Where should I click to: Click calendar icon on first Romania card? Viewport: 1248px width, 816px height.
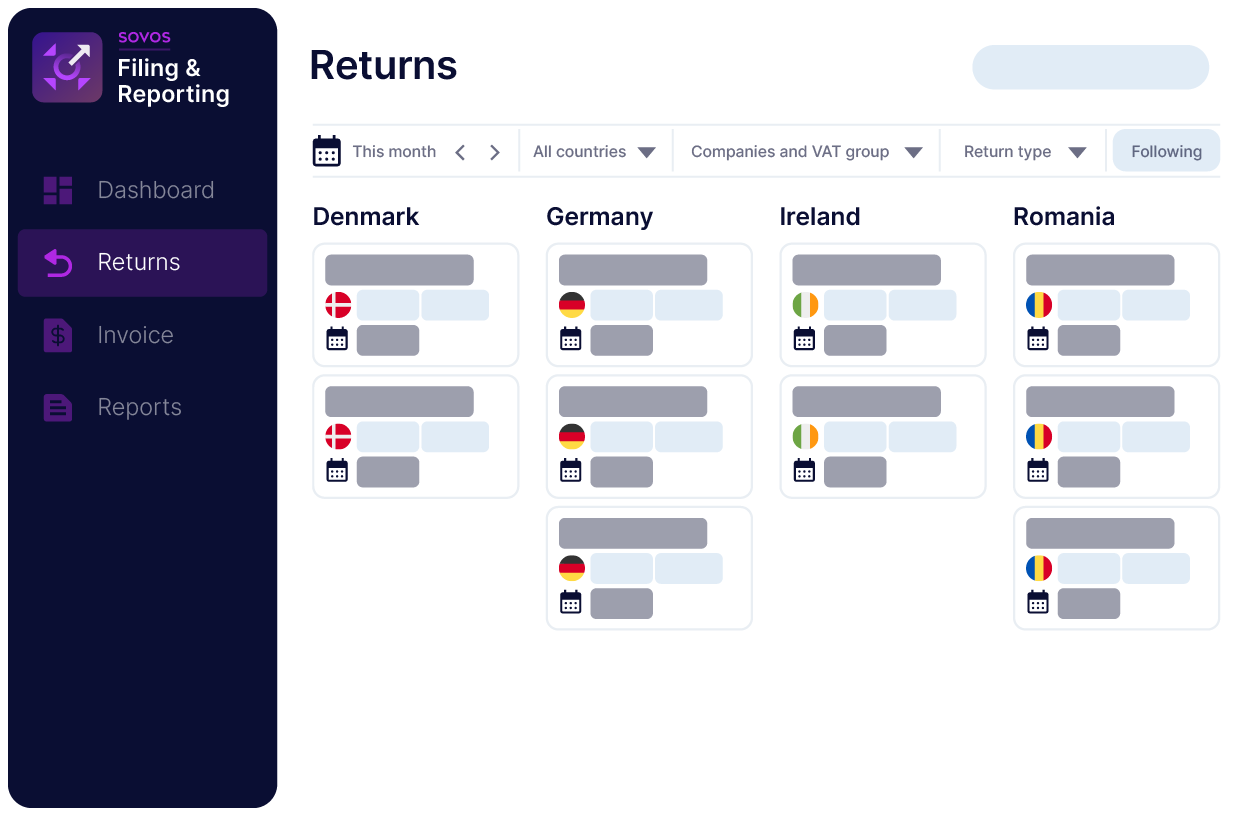click(x=1038, y=340)
